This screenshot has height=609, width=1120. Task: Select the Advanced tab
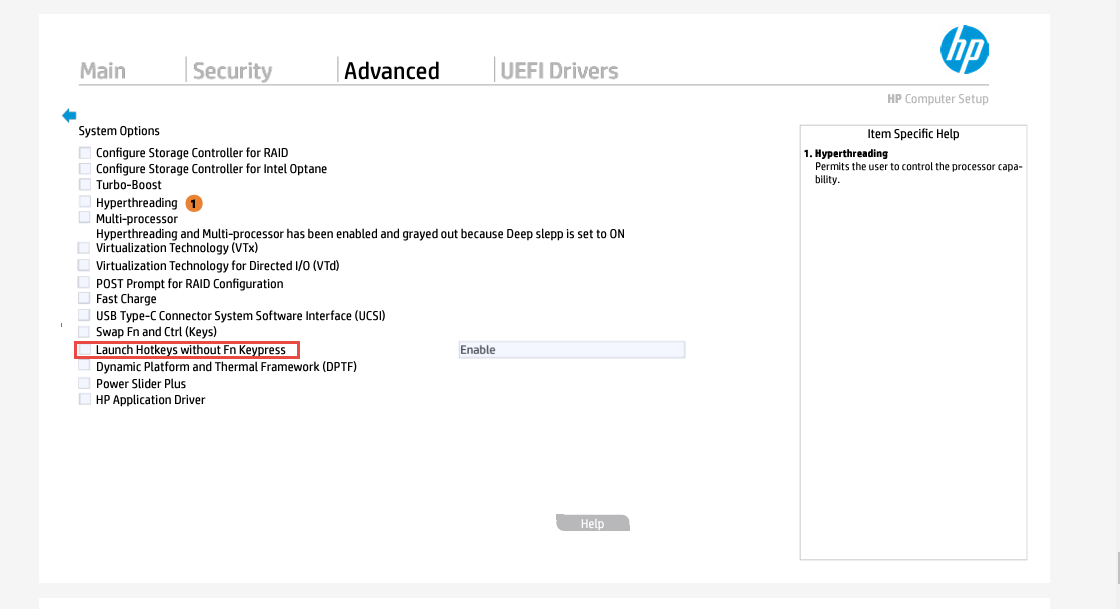tap(391, 71)
